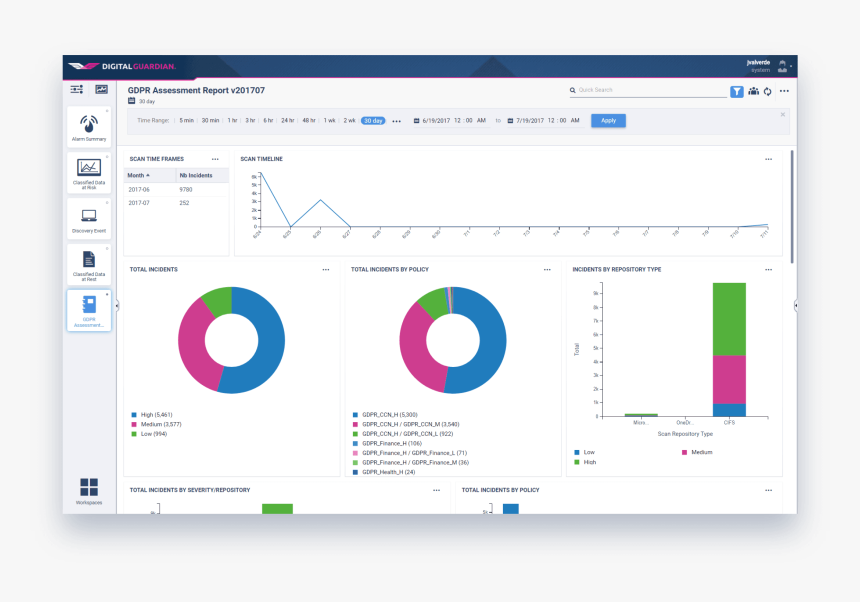Open bottom Total Incidents by Policy options menu
Image resolution: width=860 pixels, height=602 pixels.
pos(768,490)
